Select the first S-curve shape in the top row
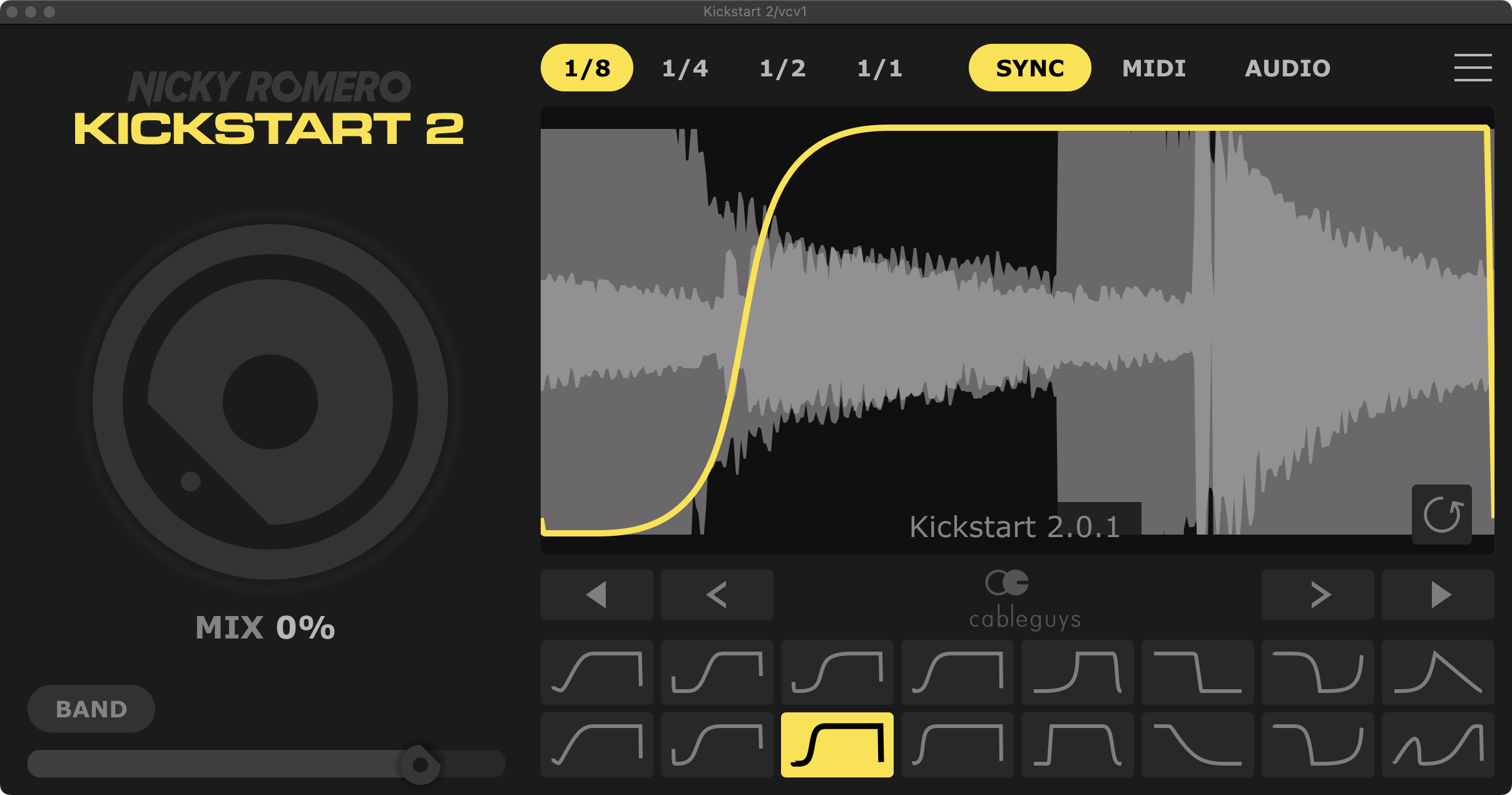This screenshot has height=795, width=1512. click(x=598, y=673)
